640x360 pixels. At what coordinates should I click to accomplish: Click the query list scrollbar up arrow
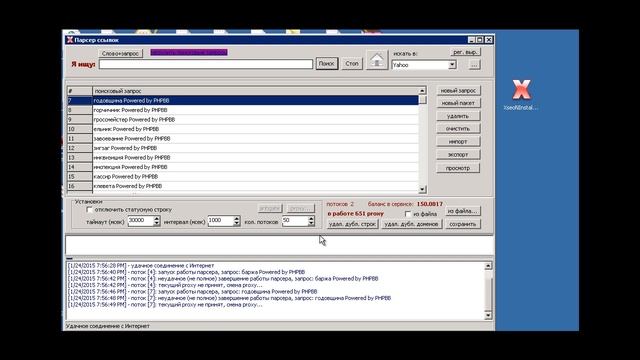click(x=422, y=90)
